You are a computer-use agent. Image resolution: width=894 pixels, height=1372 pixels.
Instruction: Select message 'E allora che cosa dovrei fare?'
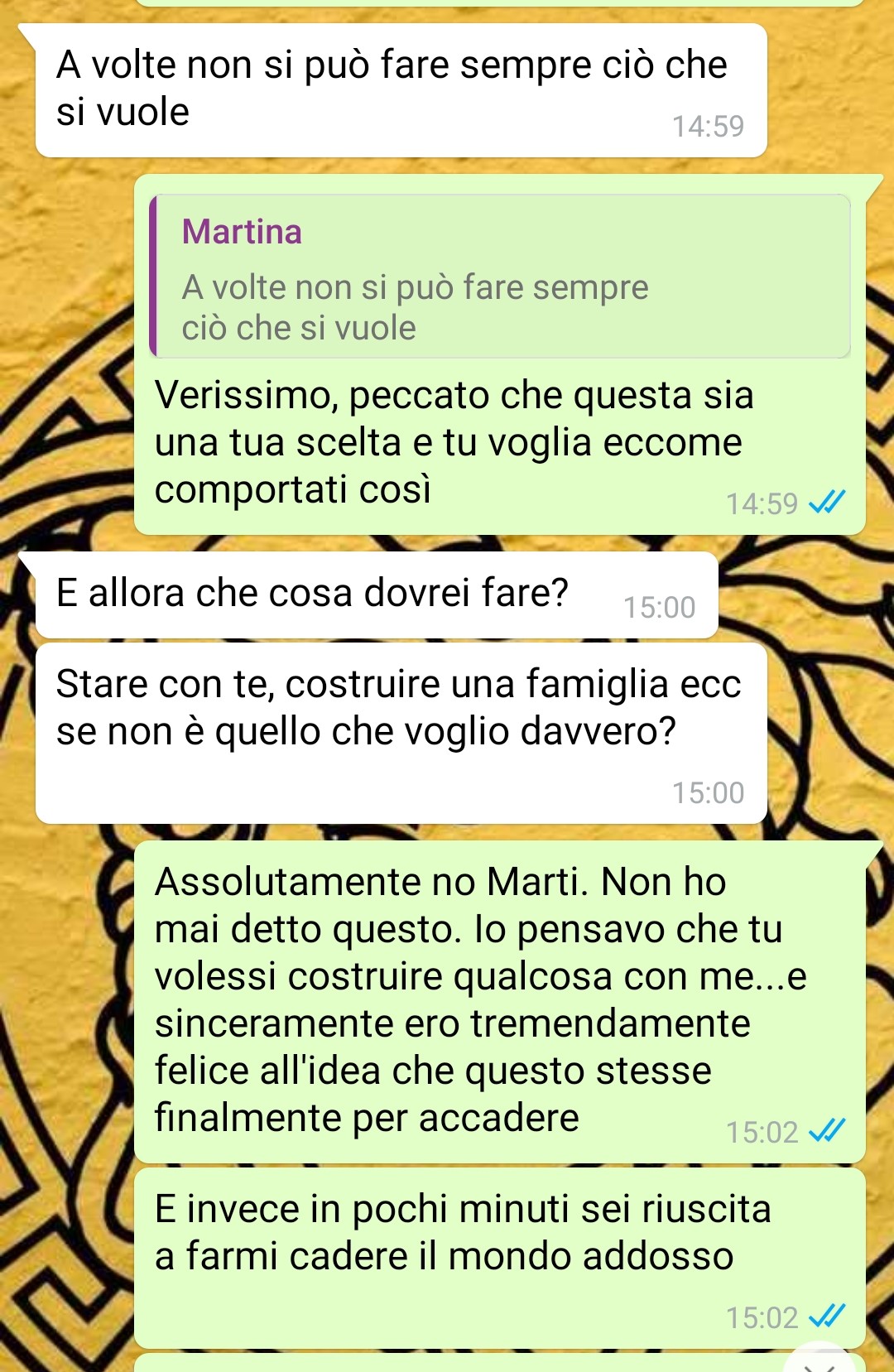(377, 595)
